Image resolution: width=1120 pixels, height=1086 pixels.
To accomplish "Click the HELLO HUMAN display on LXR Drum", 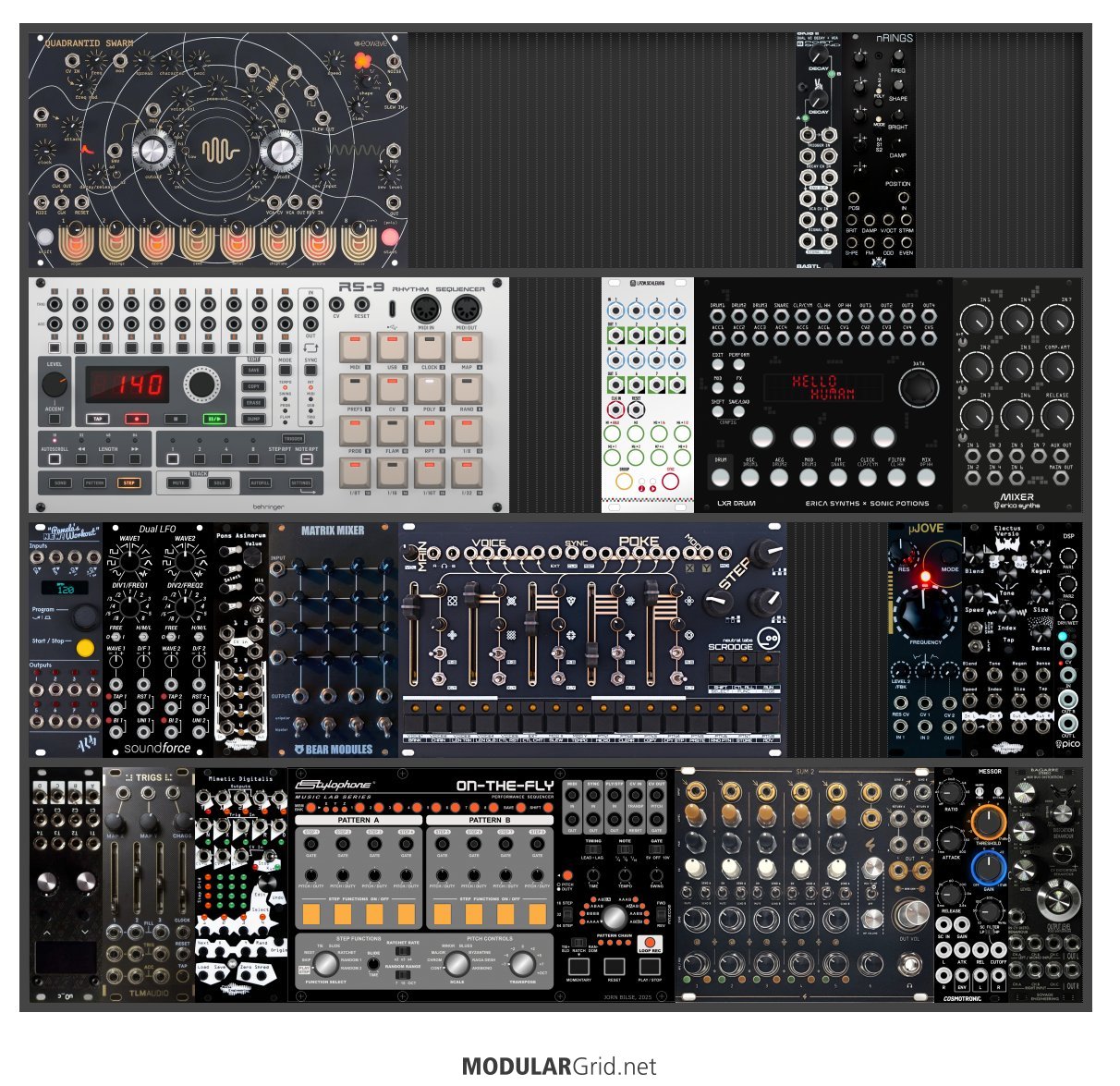I will point(822,387).
